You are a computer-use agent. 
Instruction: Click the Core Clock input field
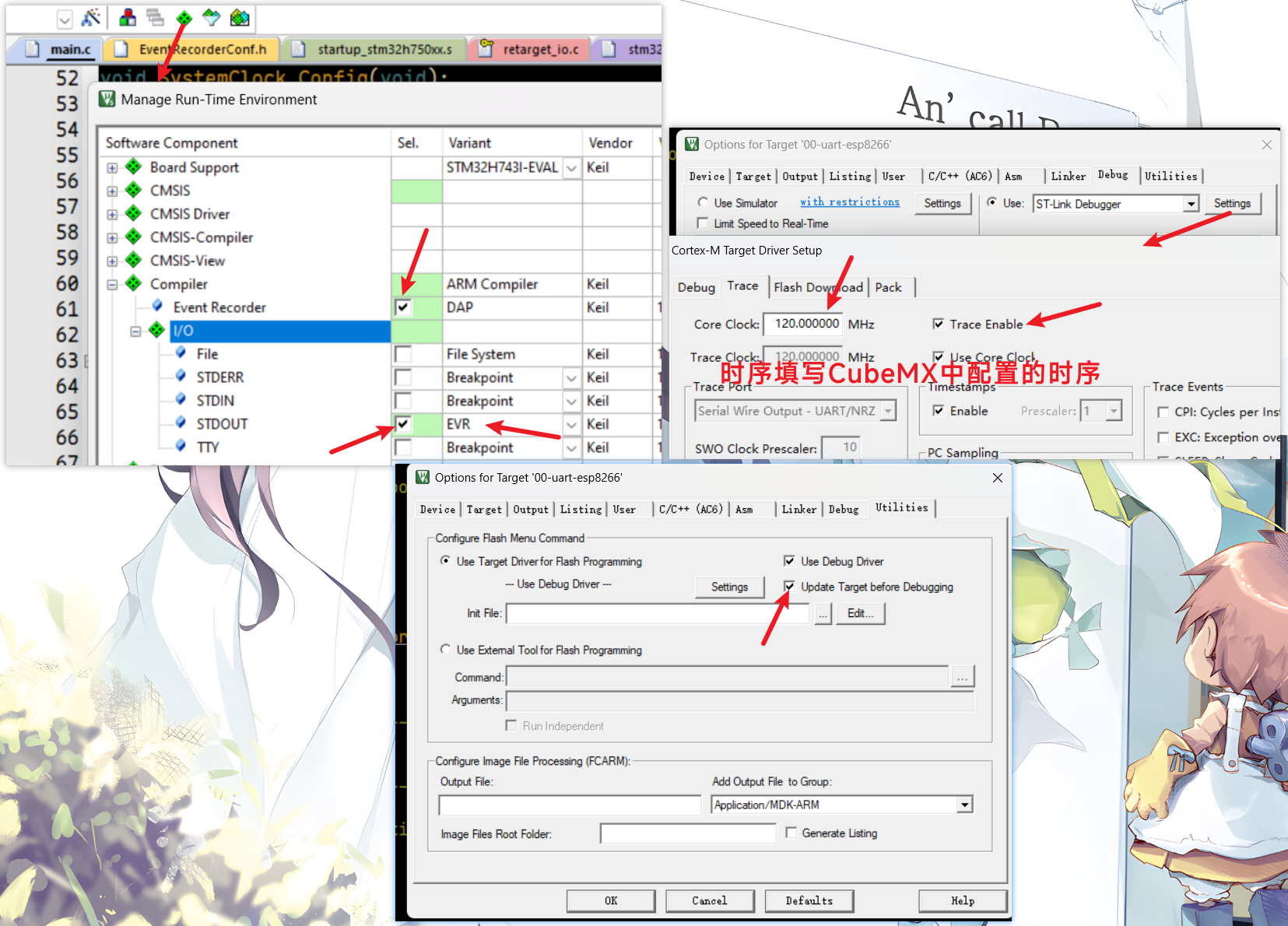803,324
